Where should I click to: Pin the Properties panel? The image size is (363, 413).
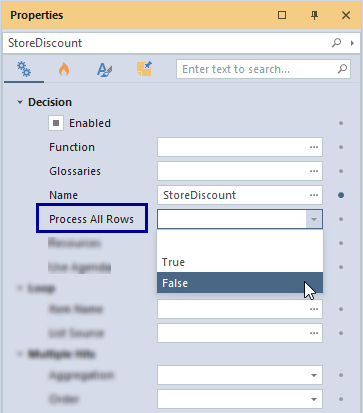pyautogui.click(x=314, y=15)
